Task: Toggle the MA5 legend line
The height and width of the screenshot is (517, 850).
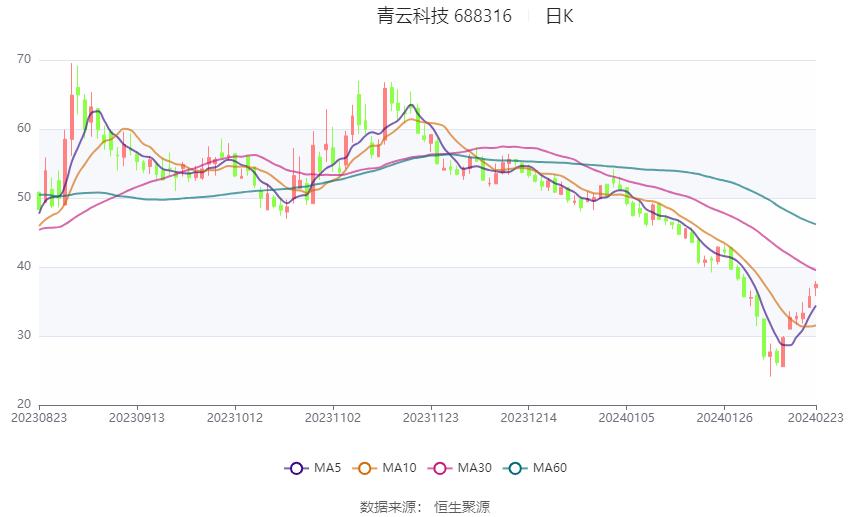Action: 313,468
